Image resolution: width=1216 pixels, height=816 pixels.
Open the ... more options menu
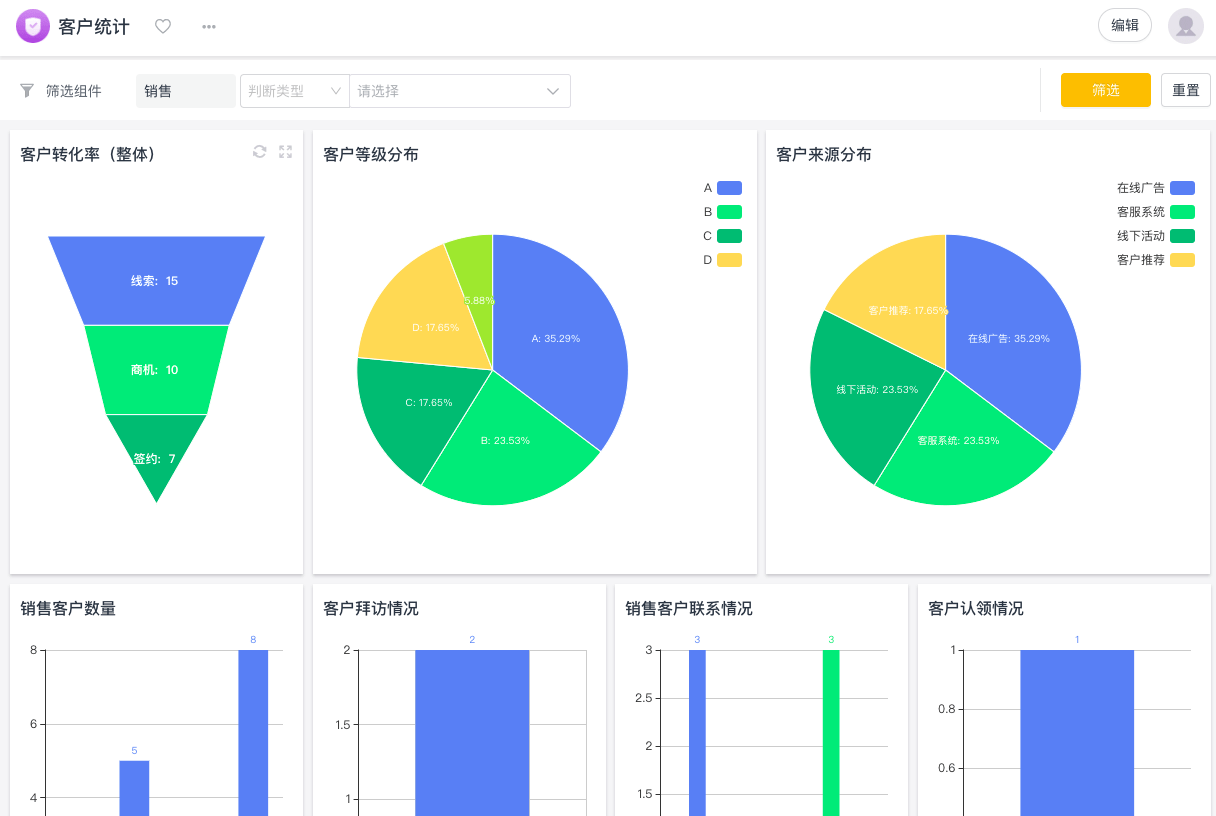pyautogui.click(x=208, y=26)
